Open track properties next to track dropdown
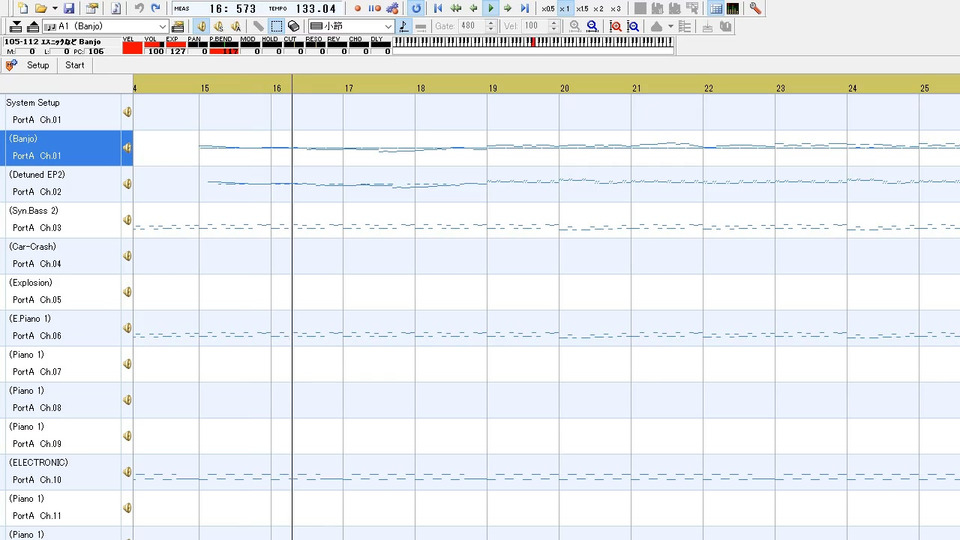Screen dimensions: 960x540 point(178,26)
